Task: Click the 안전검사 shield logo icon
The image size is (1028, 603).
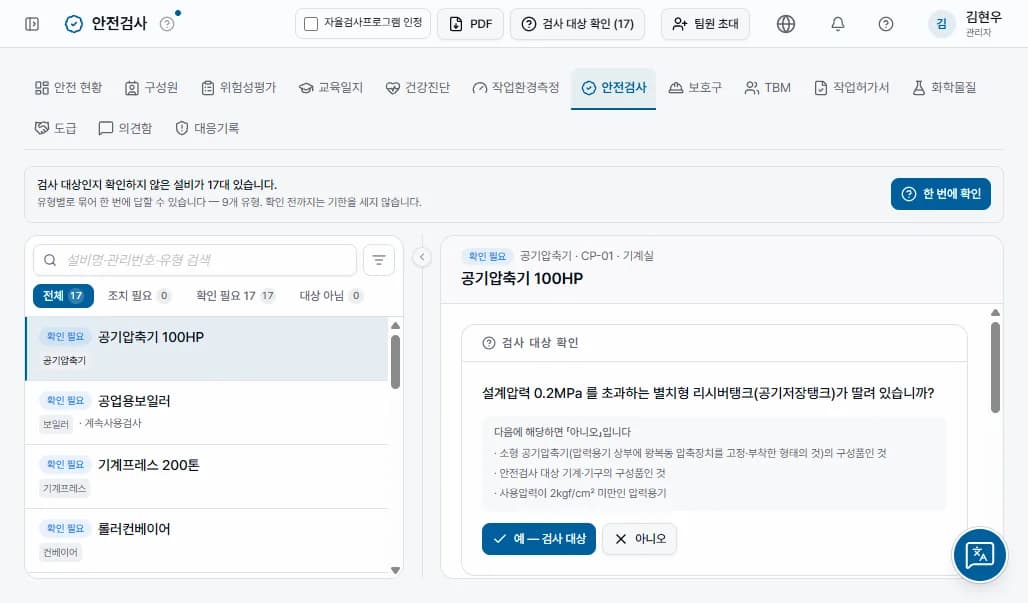Action: 74,24
